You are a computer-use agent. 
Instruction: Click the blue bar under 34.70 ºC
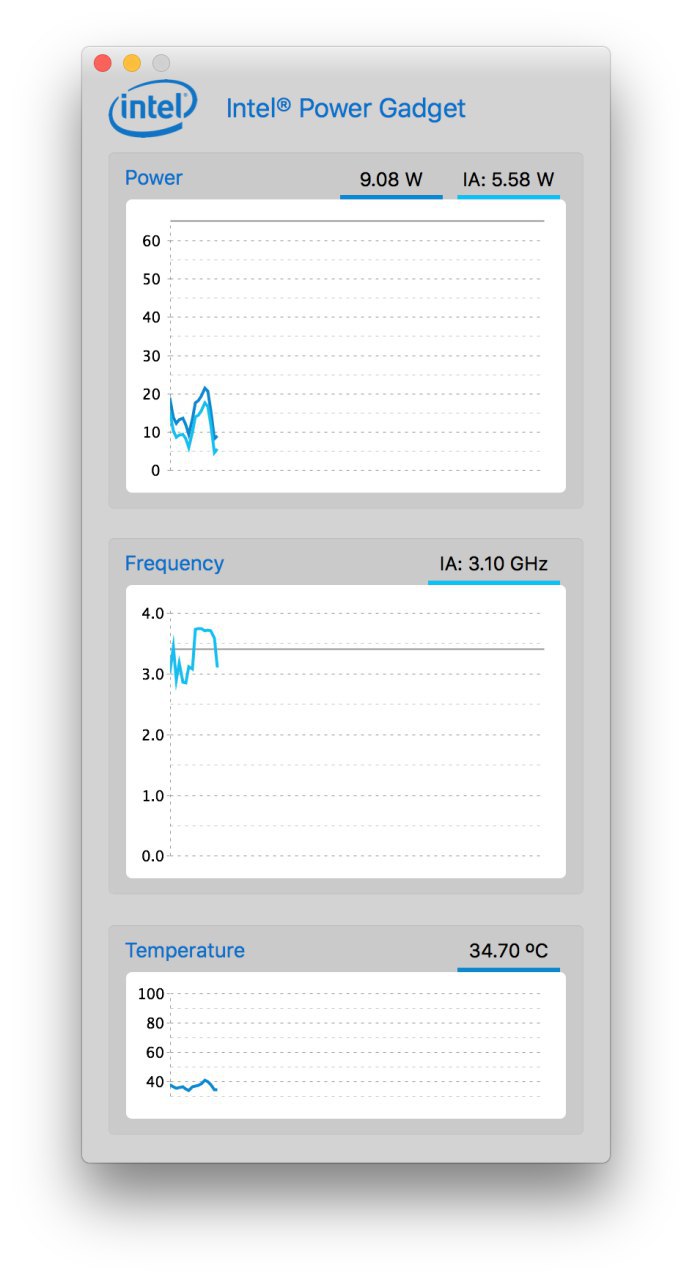(x=508, y=969)
